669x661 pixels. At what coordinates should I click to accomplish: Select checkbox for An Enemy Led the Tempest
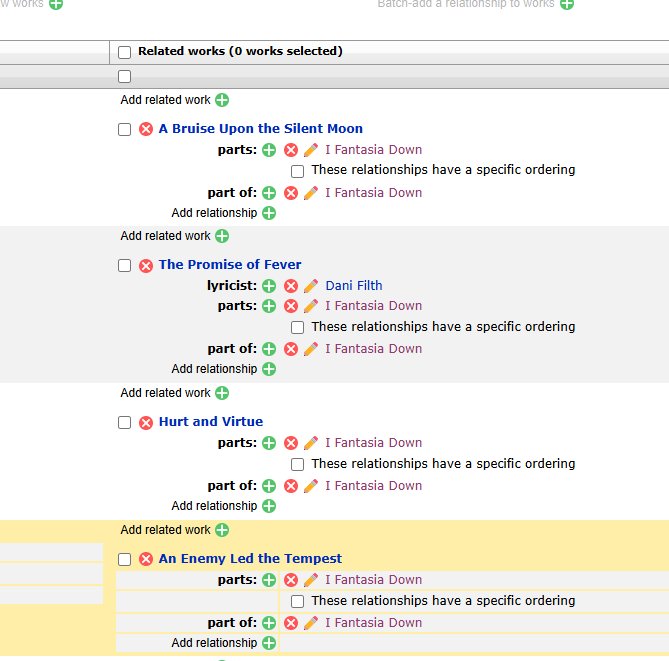coord(124,559)
